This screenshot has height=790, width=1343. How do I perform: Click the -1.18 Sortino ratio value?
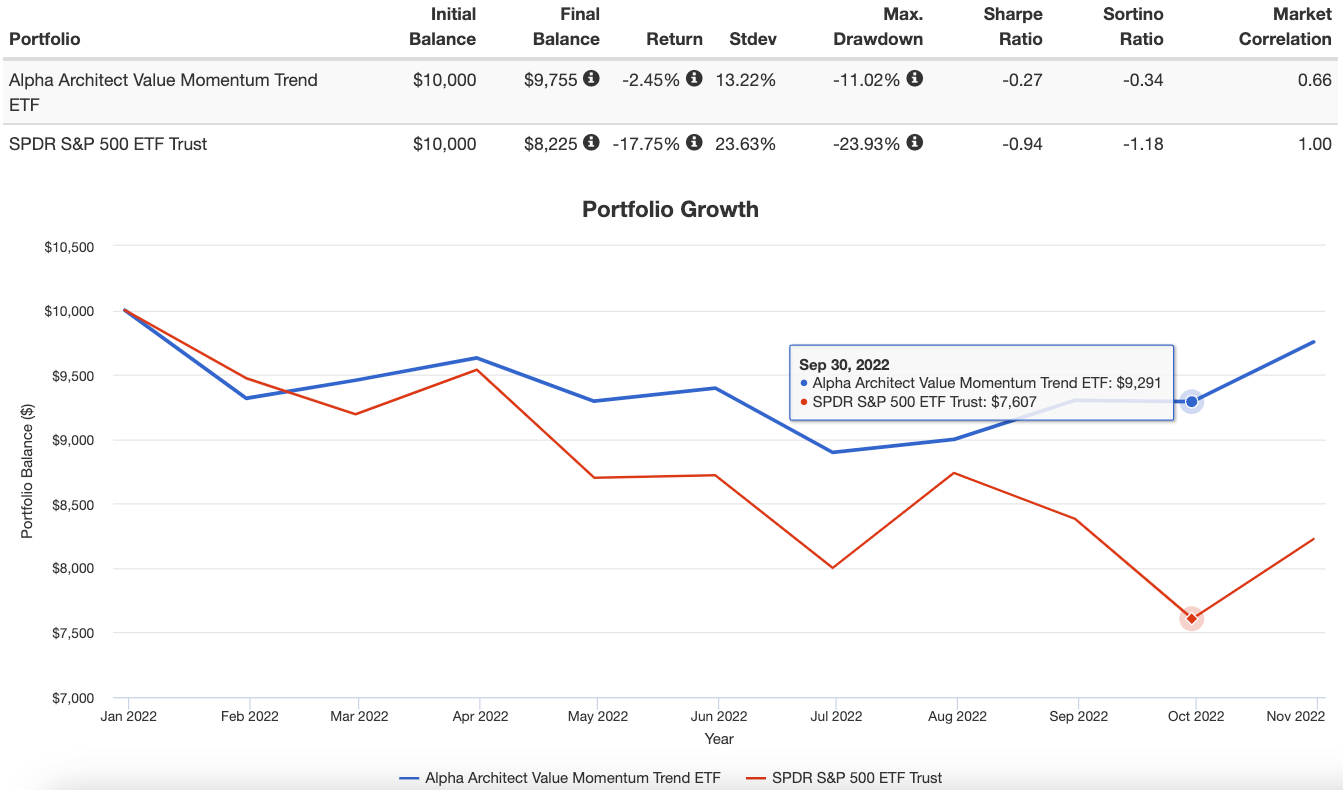coord(1144,144)
